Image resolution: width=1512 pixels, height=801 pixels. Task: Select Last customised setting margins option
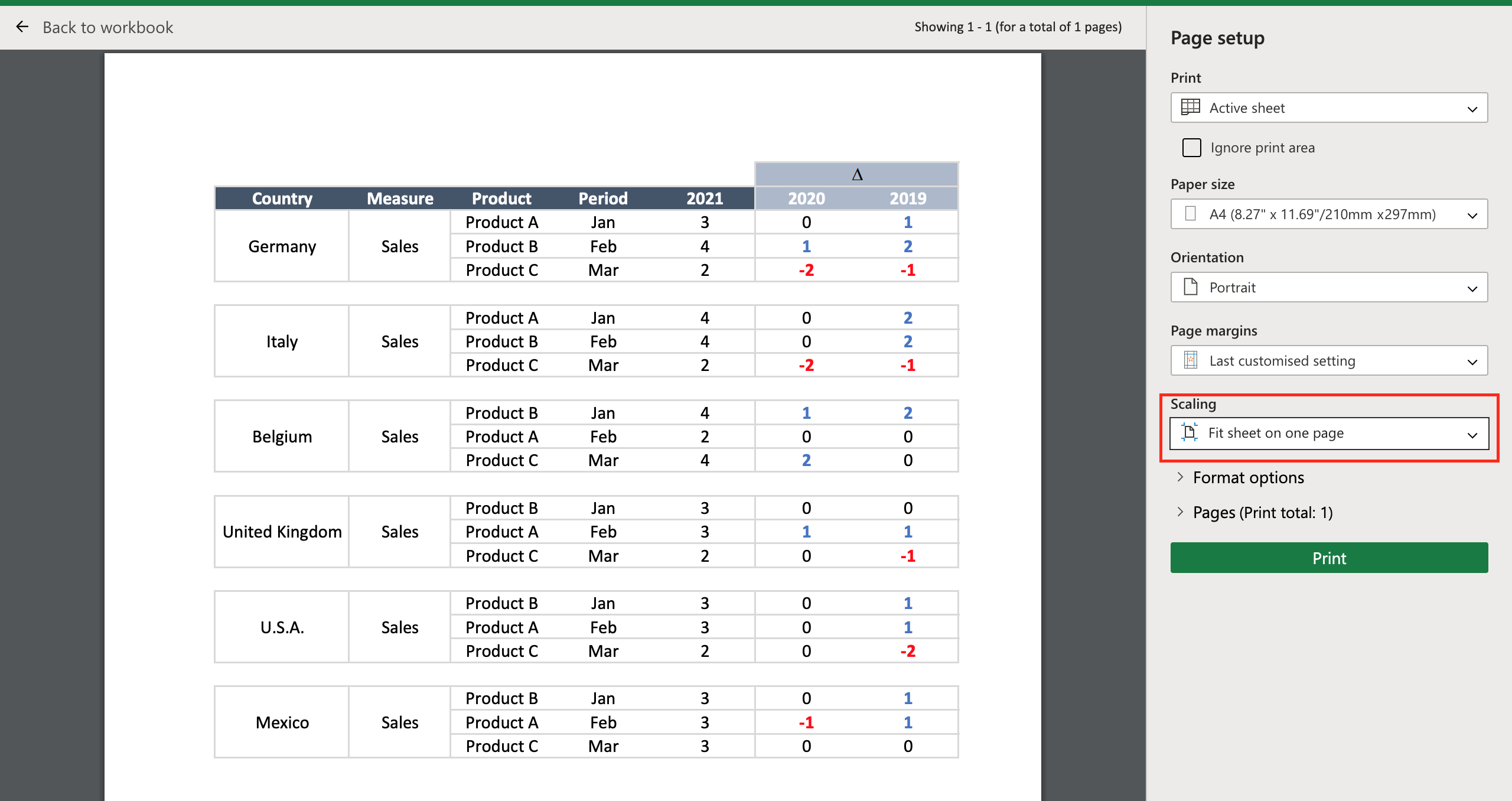pos(1330,360)
